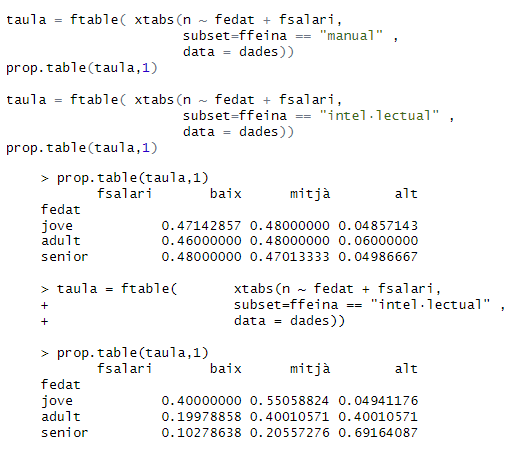513x457 pixels.
Task: Click the second prop.table(taula,1) script line
Action: click(82, 148)
